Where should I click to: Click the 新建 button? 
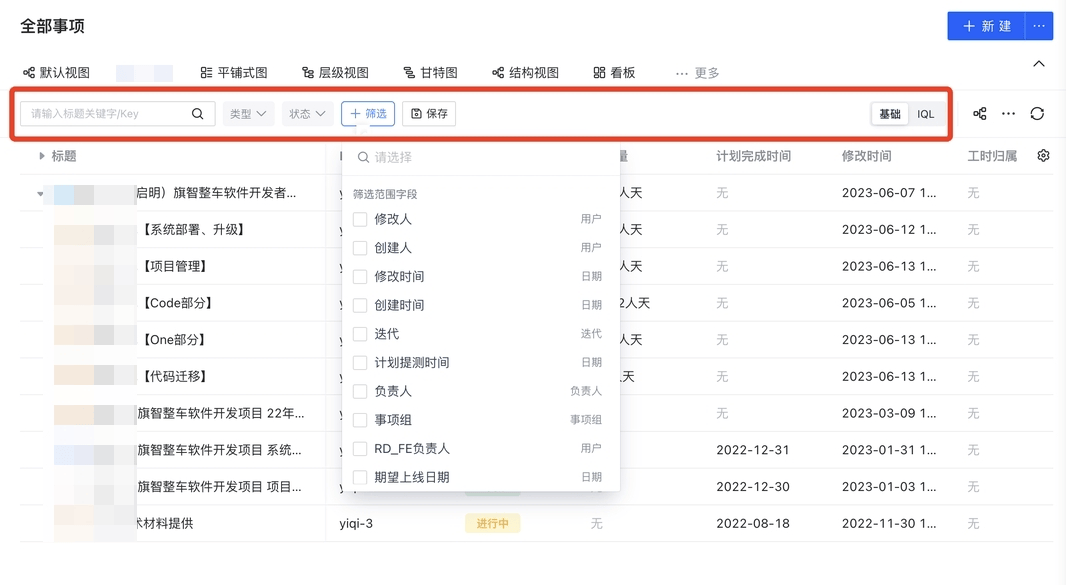click(987, 26)
